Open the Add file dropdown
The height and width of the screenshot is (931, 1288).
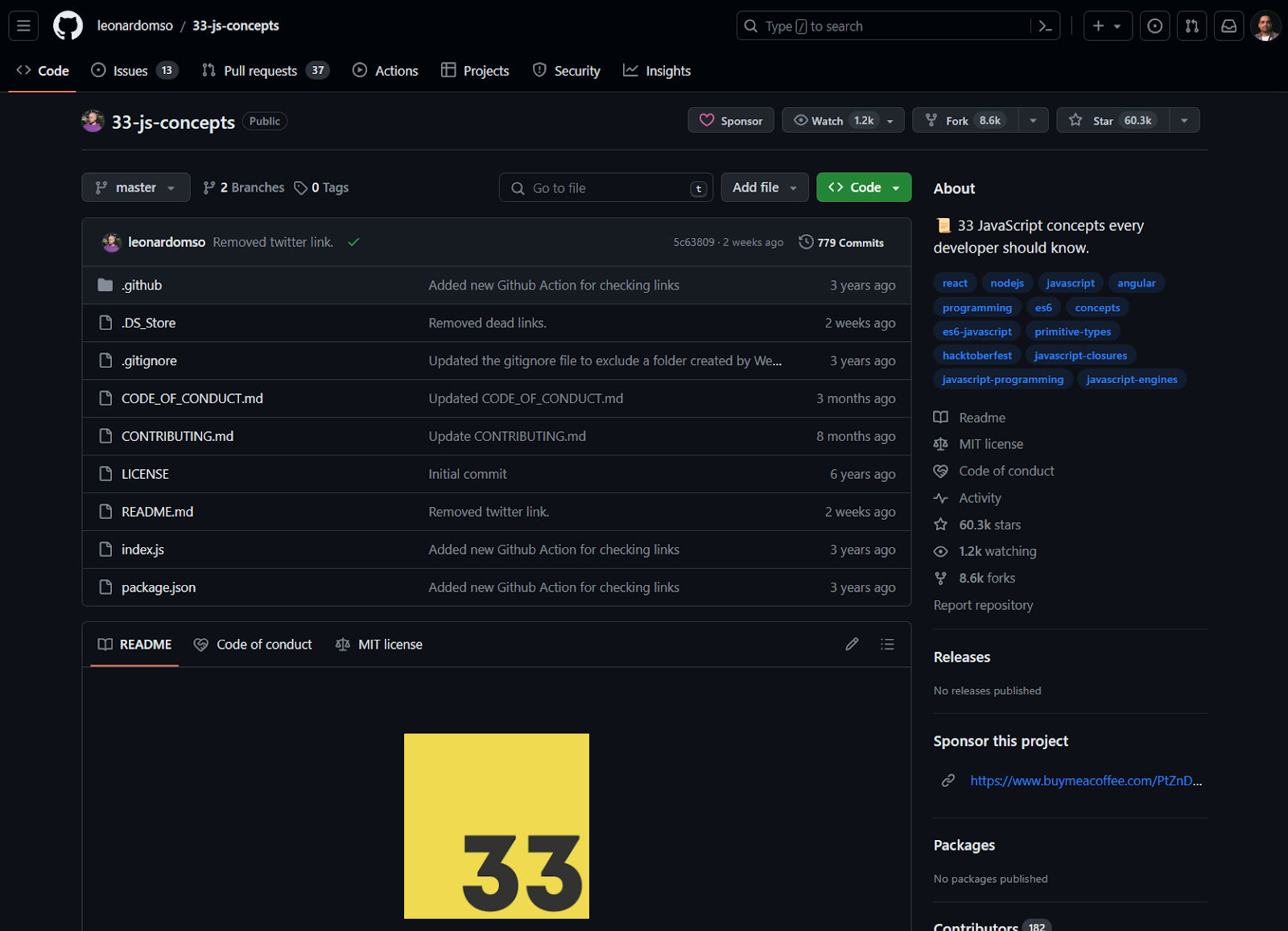(x=764, y=187)
